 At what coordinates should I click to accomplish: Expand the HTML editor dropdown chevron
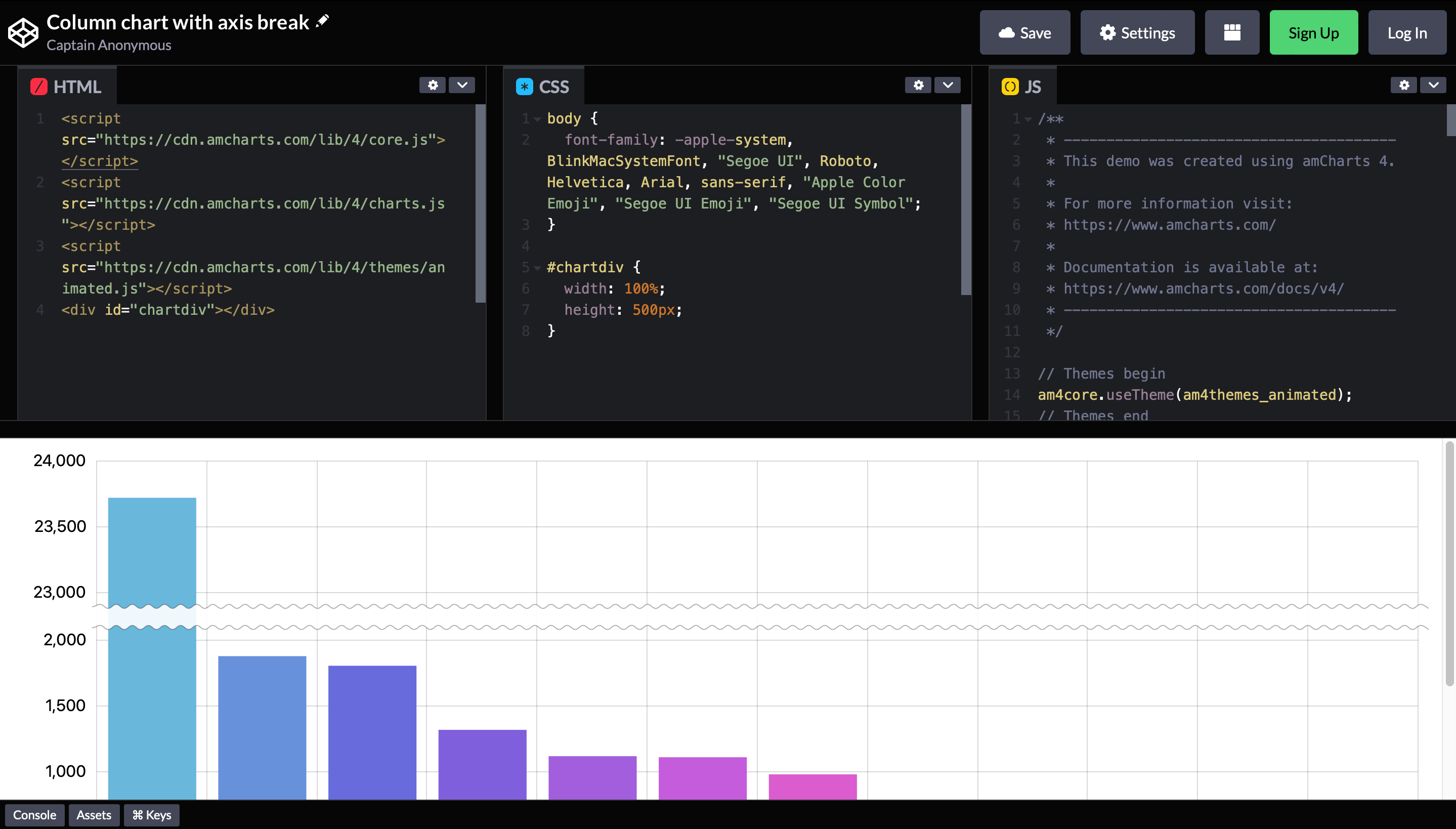461,85
